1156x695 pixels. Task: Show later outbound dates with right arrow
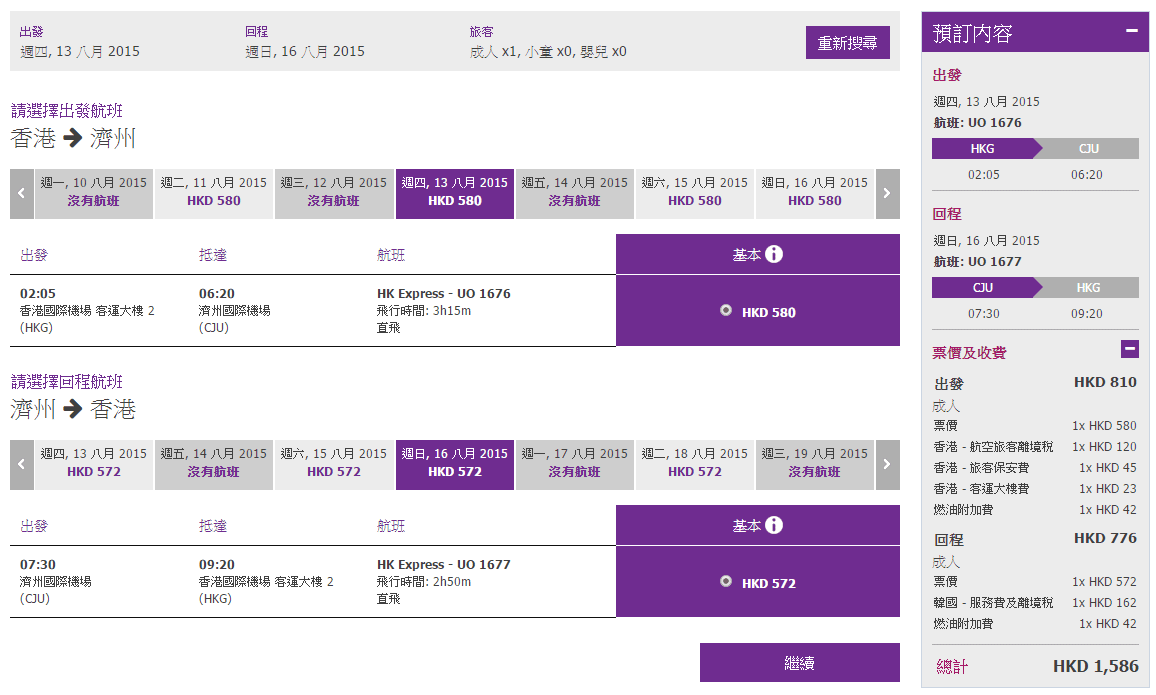[x=887, y=194]
